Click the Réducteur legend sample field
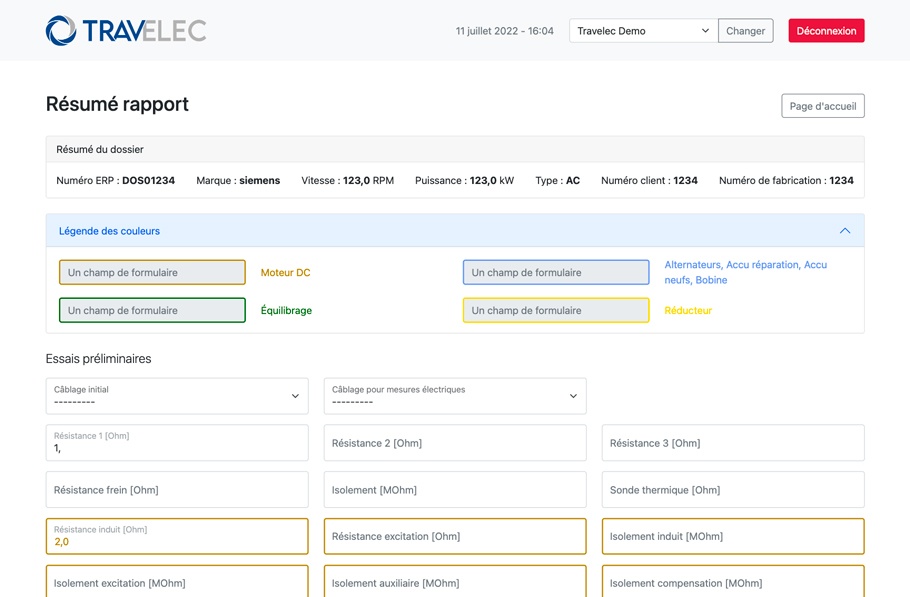This screenshot has width=910, height=597. pos(556,310)
